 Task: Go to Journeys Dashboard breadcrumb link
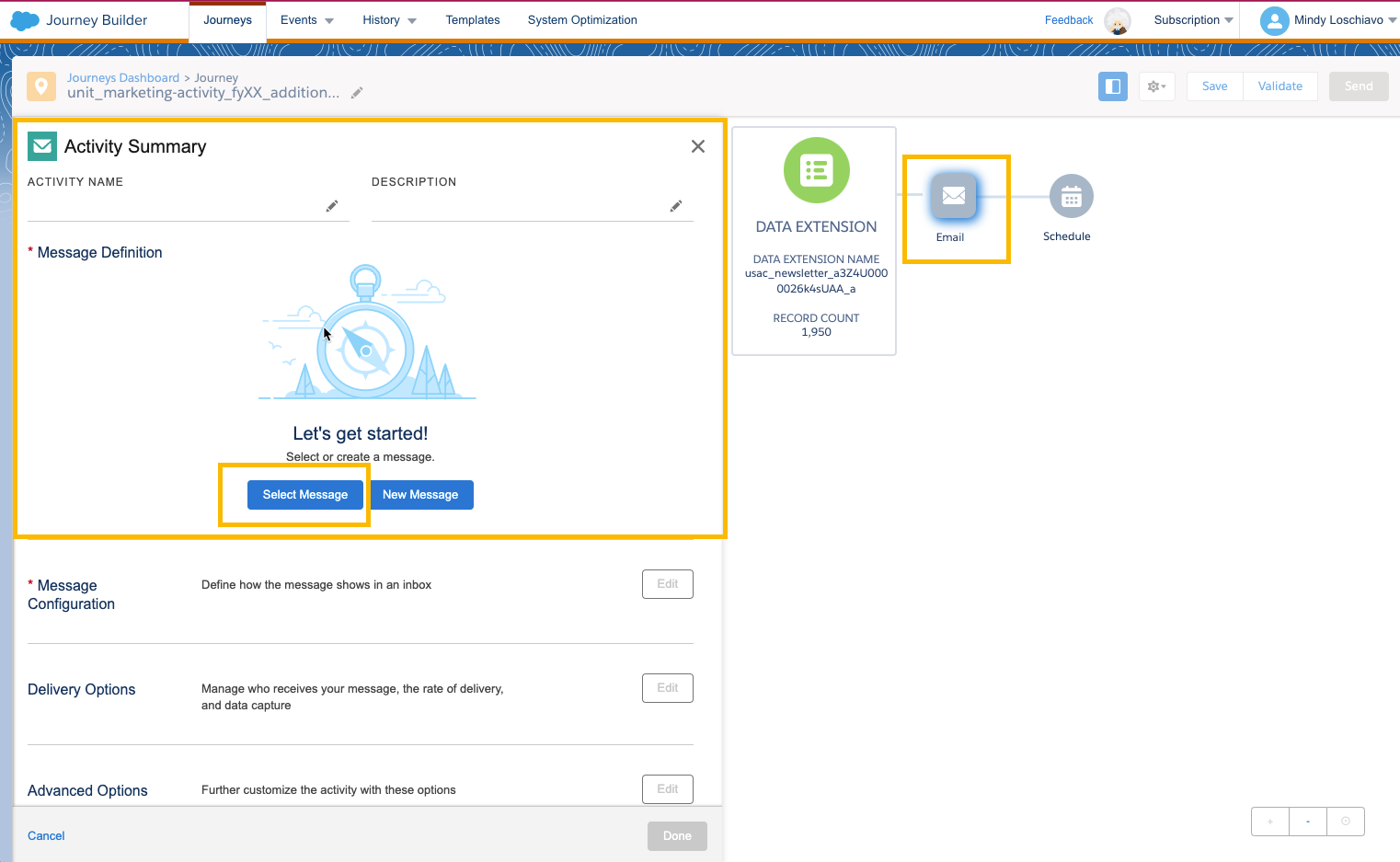[123, 78]
